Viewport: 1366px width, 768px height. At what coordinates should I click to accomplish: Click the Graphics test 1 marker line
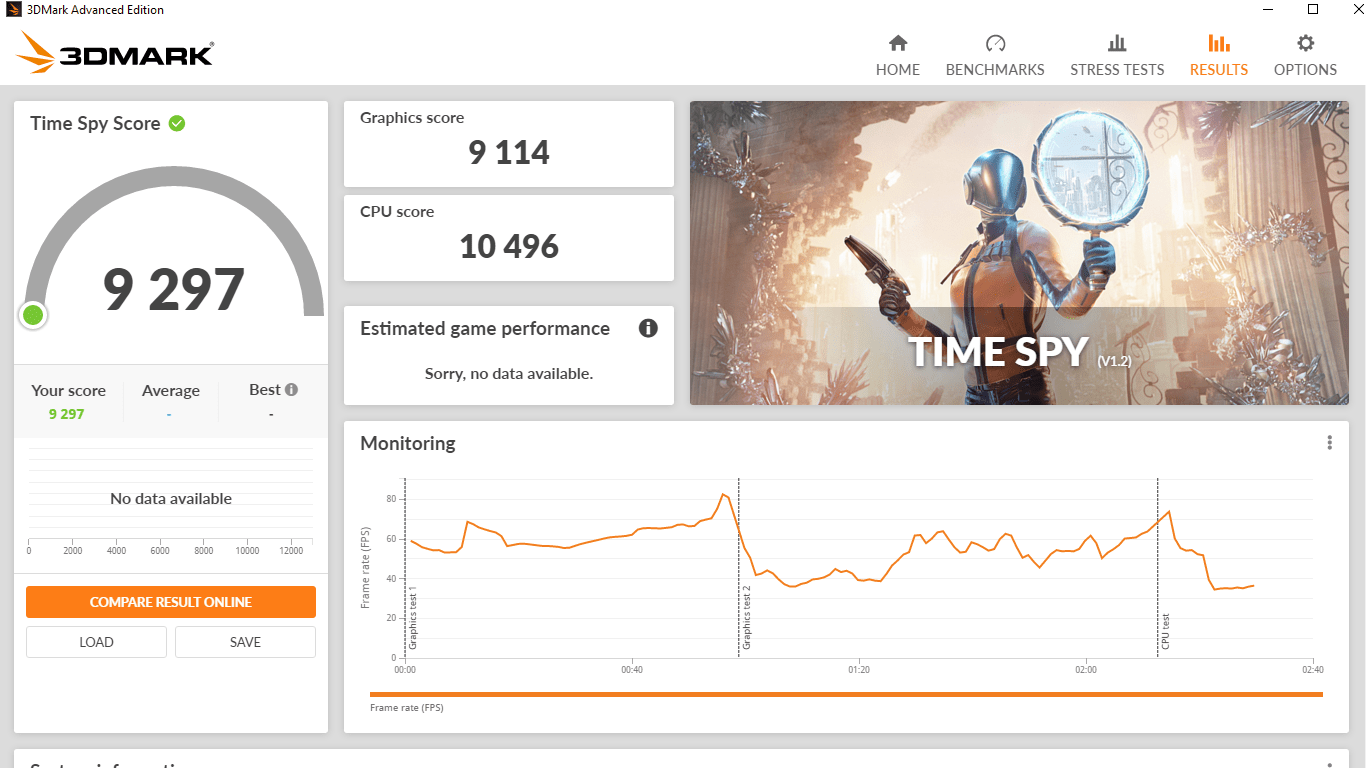click(x=405, y=567)
